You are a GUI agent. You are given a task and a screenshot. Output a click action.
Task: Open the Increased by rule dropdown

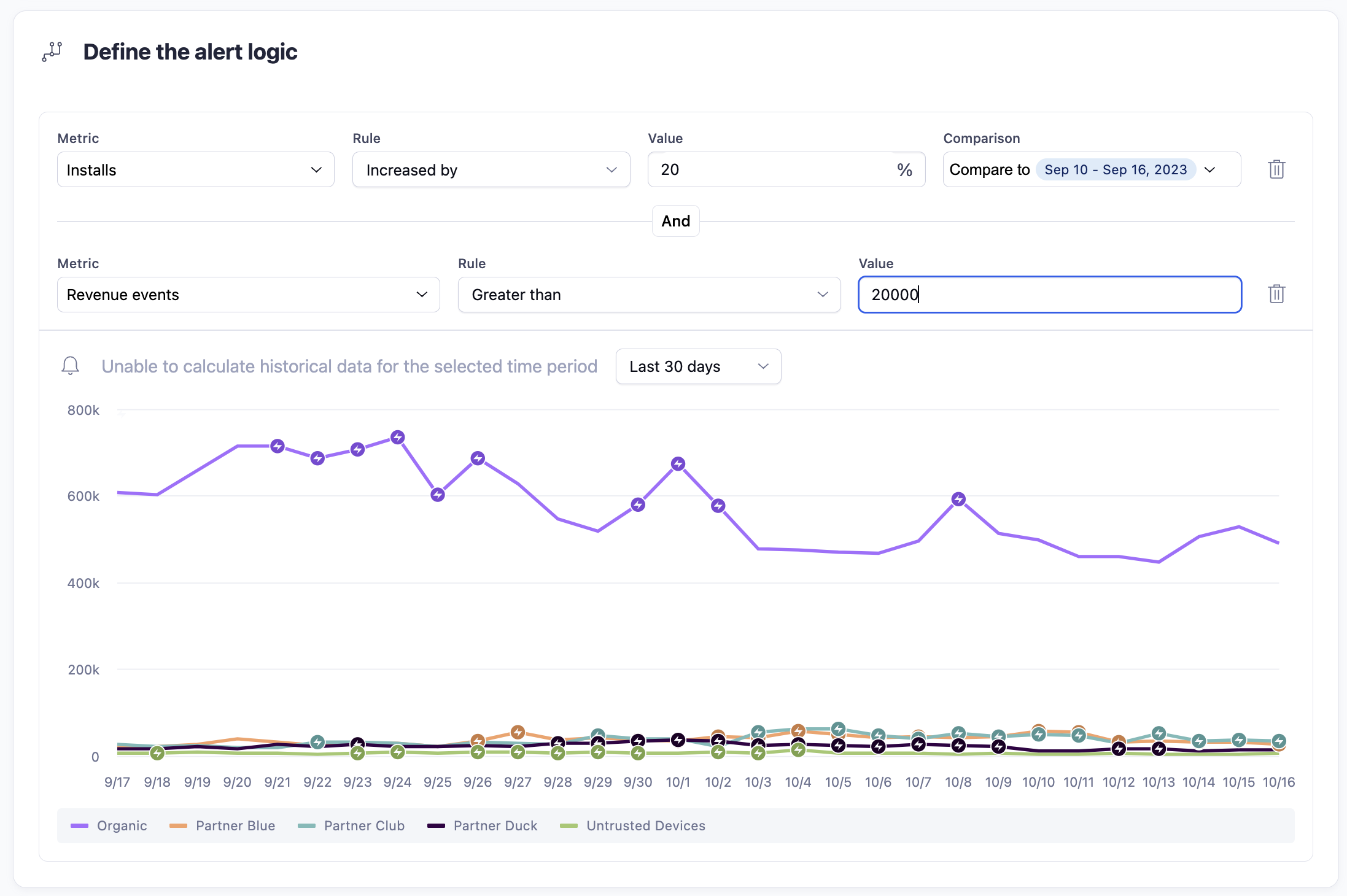(x=491, y=169)
